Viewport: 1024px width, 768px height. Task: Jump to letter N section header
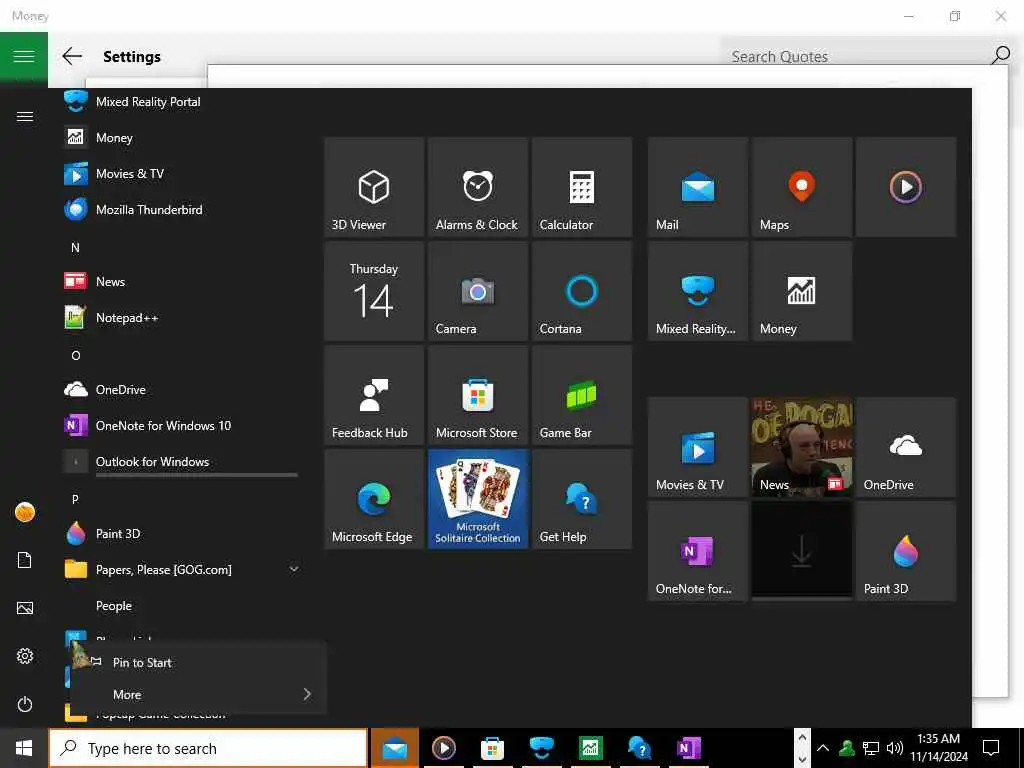tap(75, 248)
